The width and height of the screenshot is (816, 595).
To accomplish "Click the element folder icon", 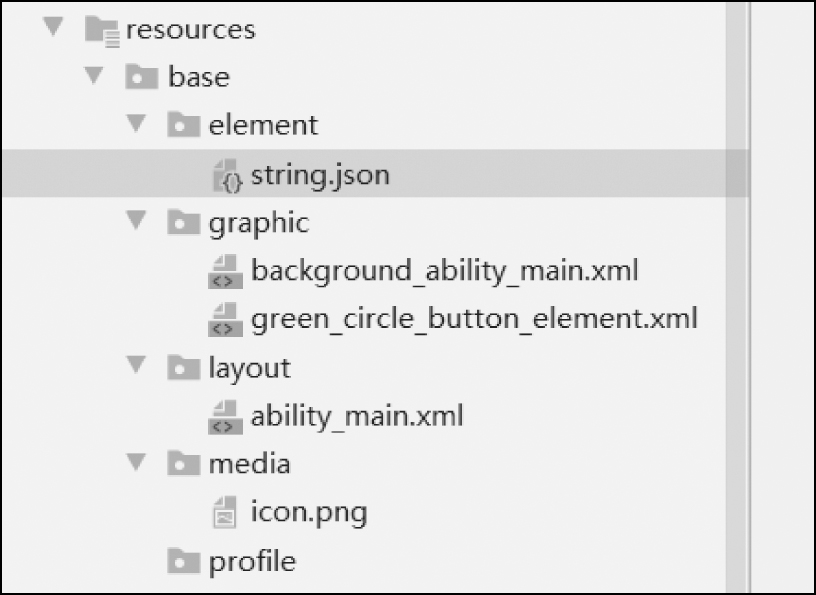I will tap(184, 126).
